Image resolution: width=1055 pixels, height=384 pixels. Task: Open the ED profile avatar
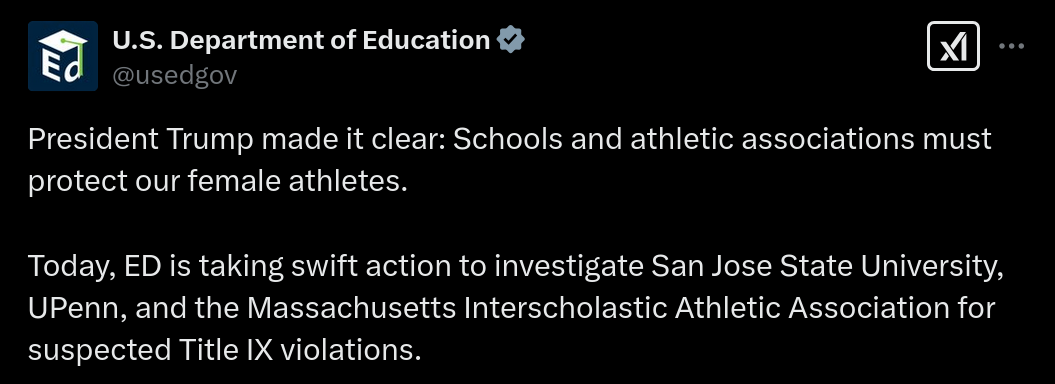point(63,56)
